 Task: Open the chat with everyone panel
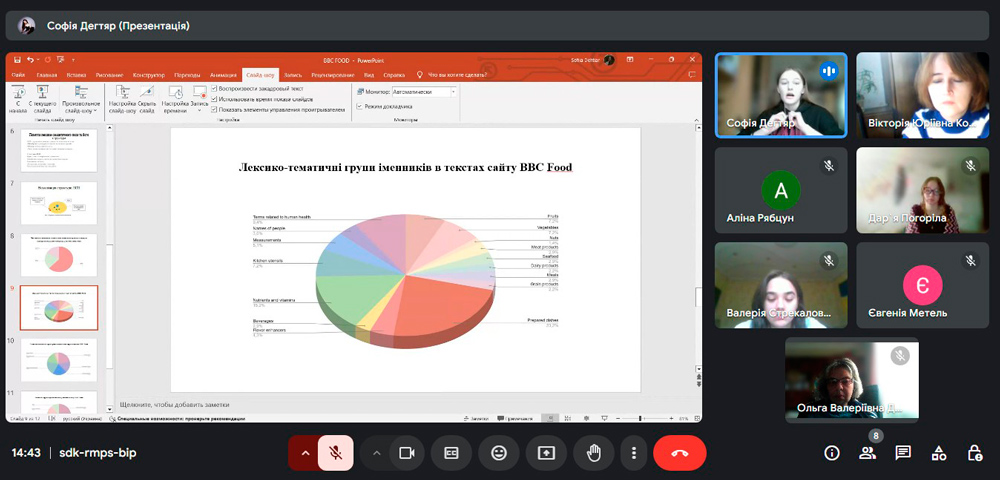point(903,453)
